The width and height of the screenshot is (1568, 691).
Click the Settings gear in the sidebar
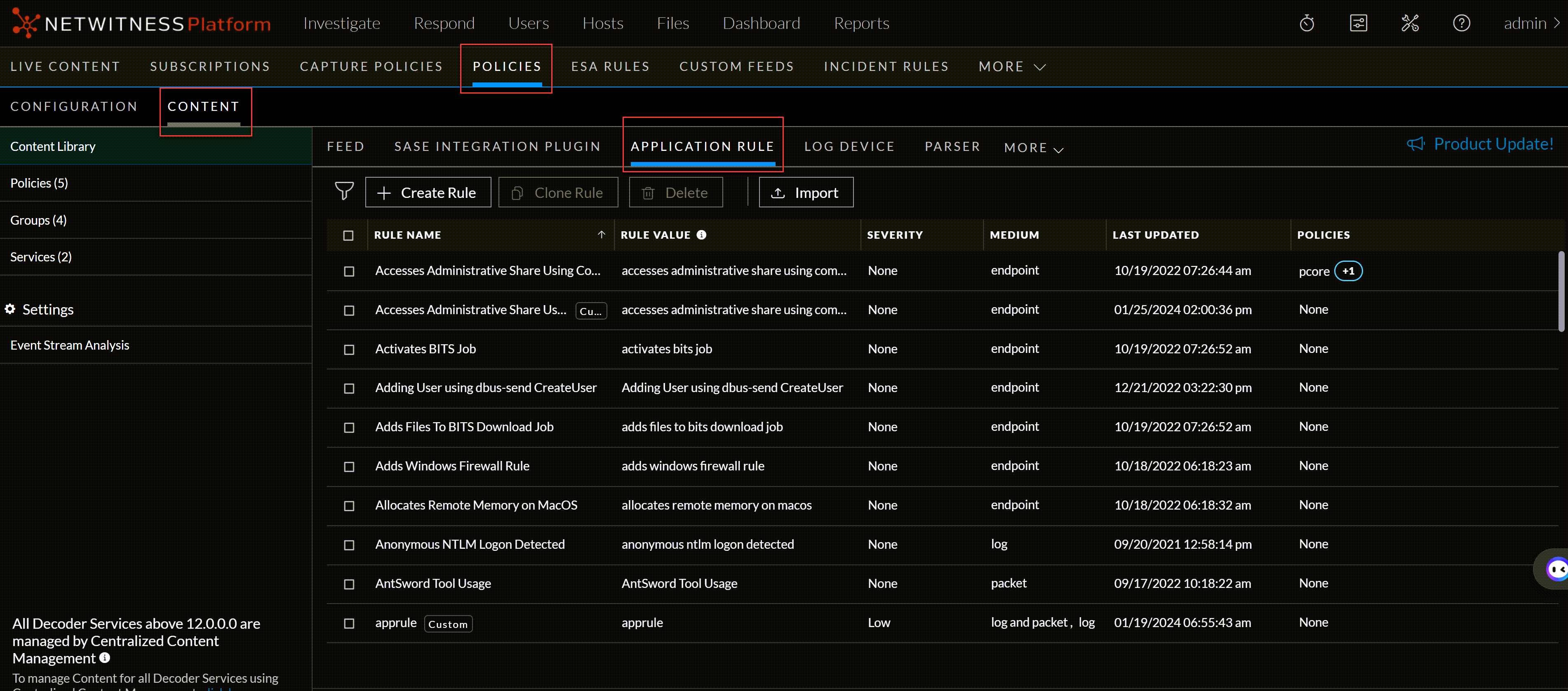tap(10, 309)
